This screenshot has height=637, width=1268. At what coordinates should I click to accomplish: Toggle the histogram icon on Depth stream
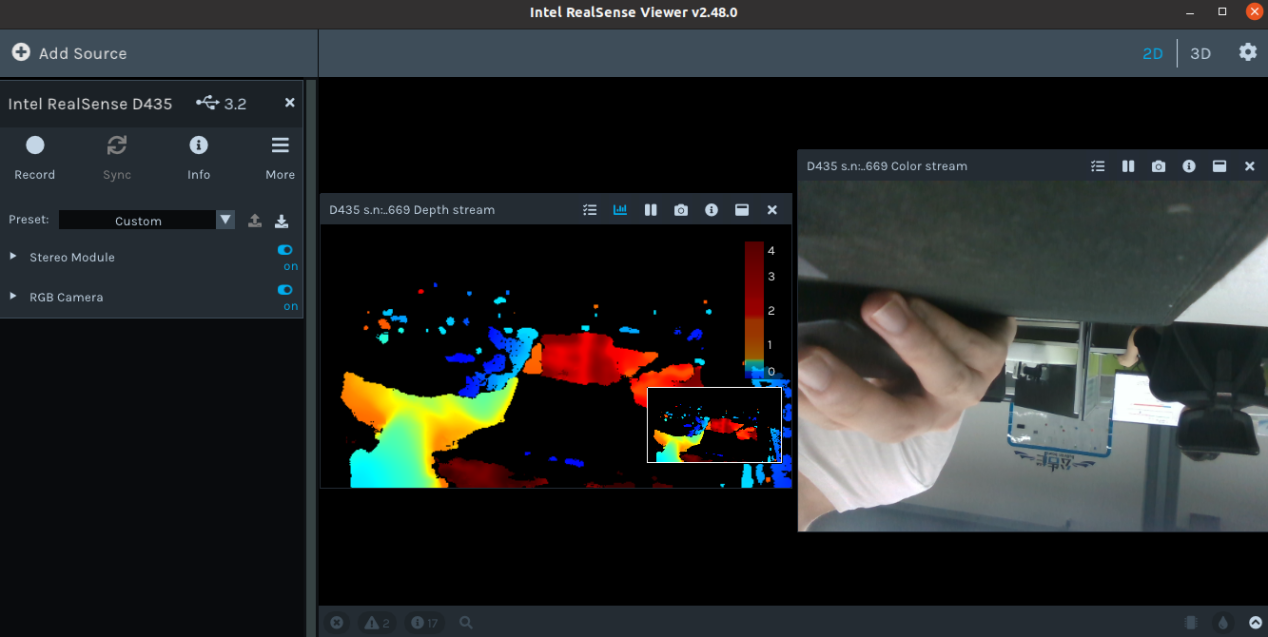620,210
